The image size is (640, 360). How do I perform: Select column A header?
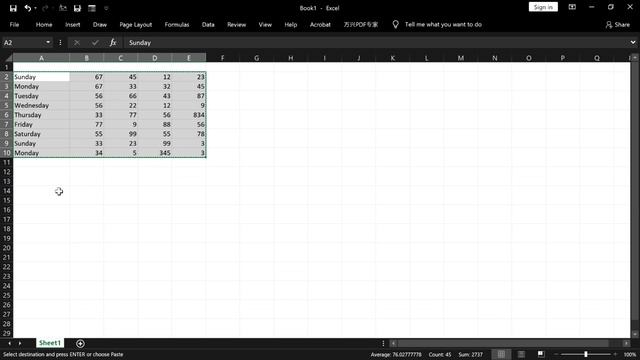(41, 58)
